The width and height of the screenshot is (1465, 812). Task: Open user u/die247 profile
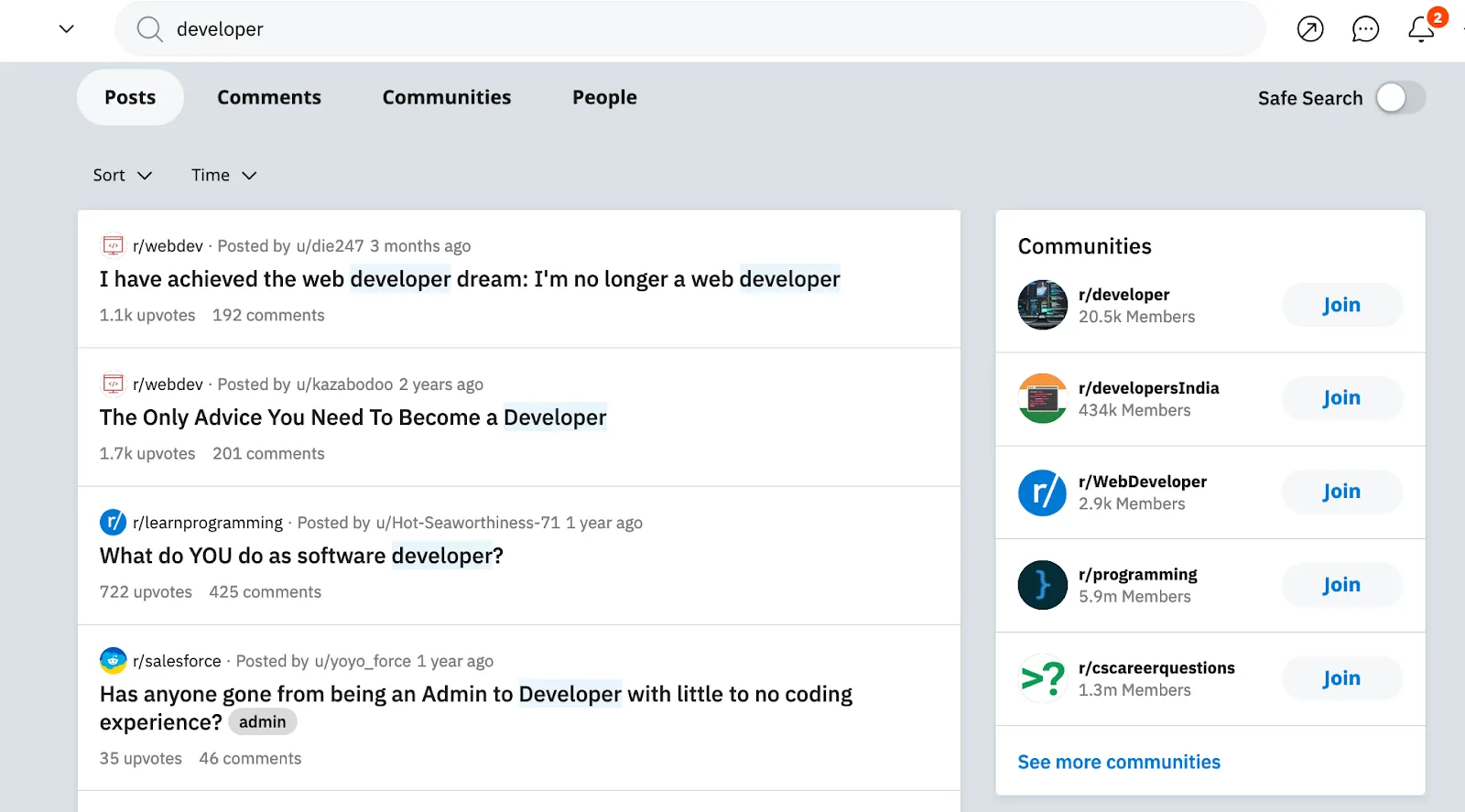point(330,245)
